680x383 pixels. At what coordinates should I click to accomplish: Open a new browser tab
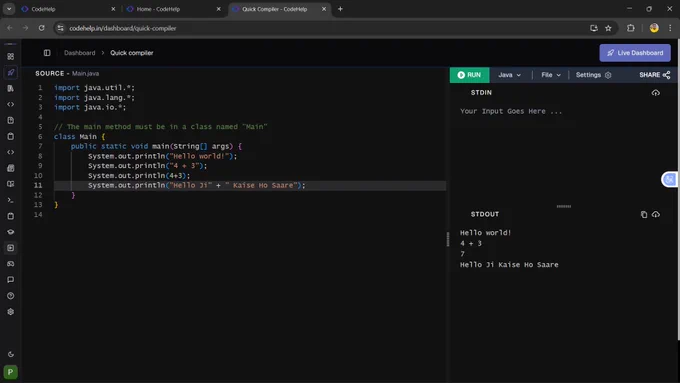[x=340, y=9]
